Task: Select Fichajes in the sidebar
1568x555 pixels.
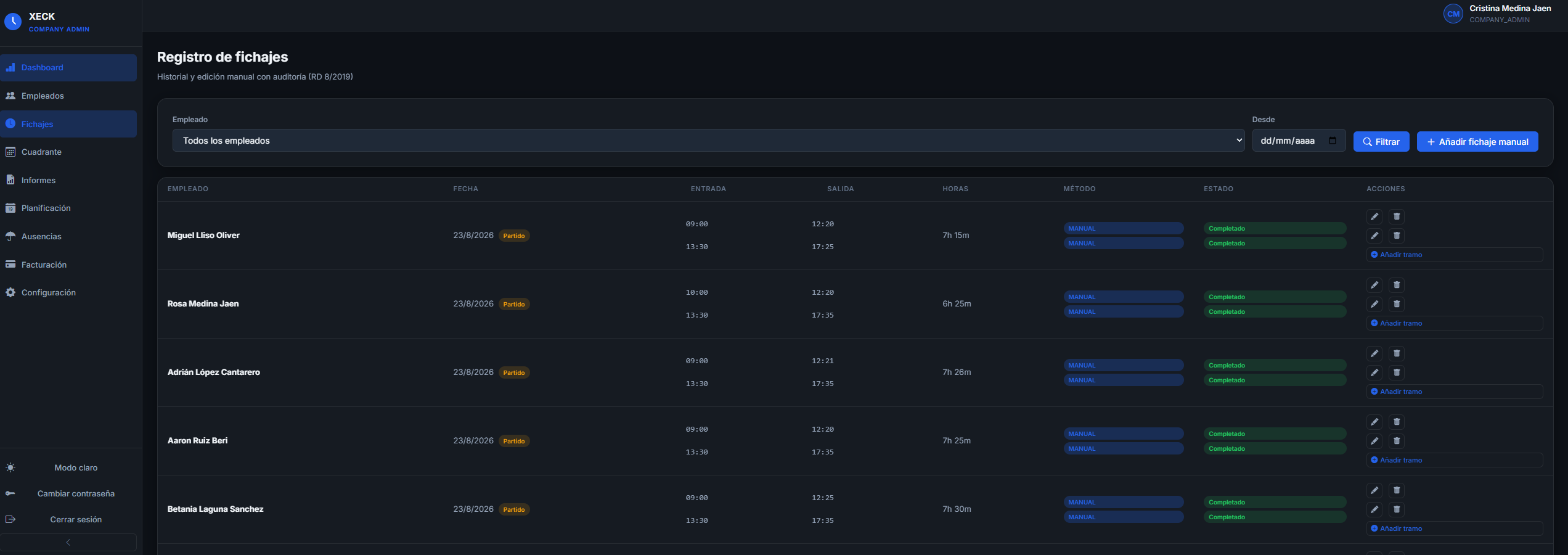Action: [68, 124]
